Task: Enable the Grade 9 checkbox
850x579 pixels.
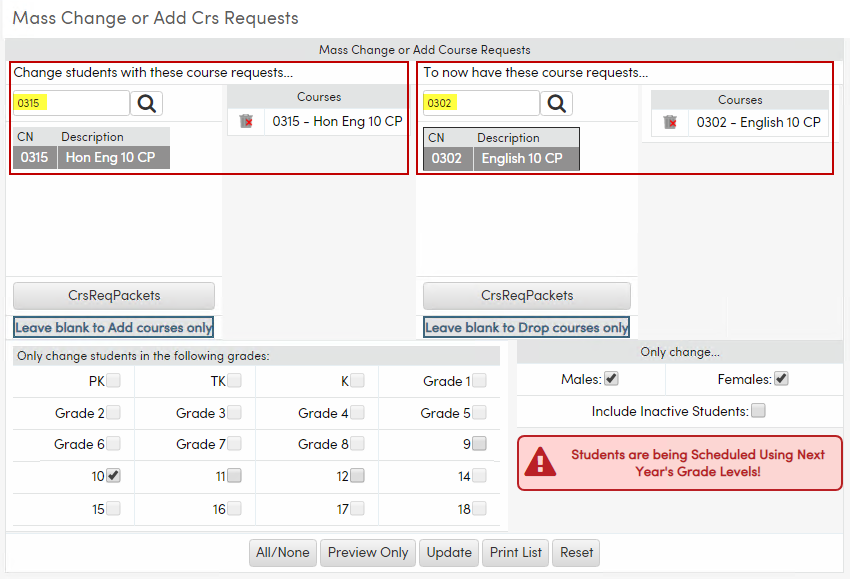Action: [478, 444]
